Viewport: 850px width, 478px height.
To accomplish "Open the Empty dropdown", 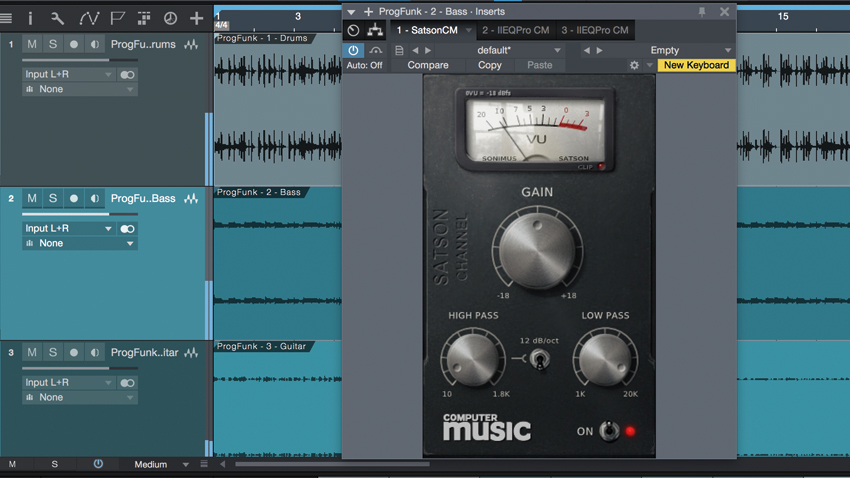I will pyautogui.click(x=670, y=50).
